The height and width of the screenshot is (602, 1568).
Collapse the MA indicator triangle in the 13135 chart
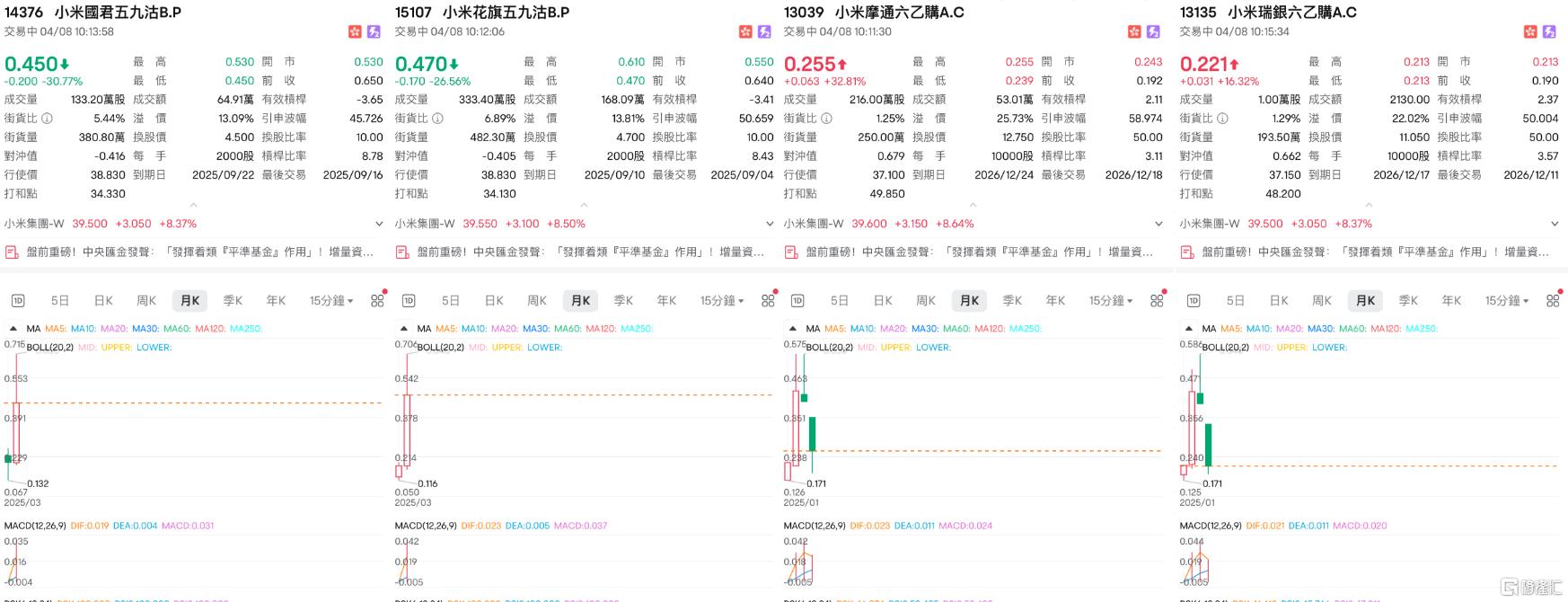(1189, 329)
